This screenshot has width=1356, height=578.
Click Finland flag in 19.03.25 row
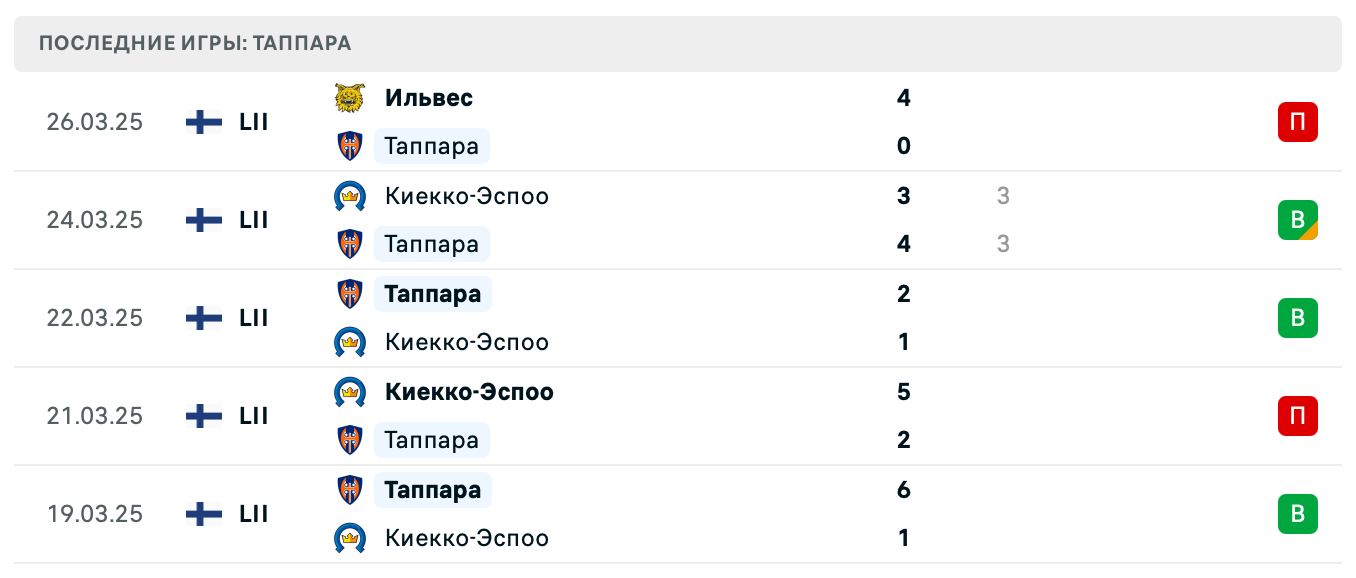tap(204, 514)
